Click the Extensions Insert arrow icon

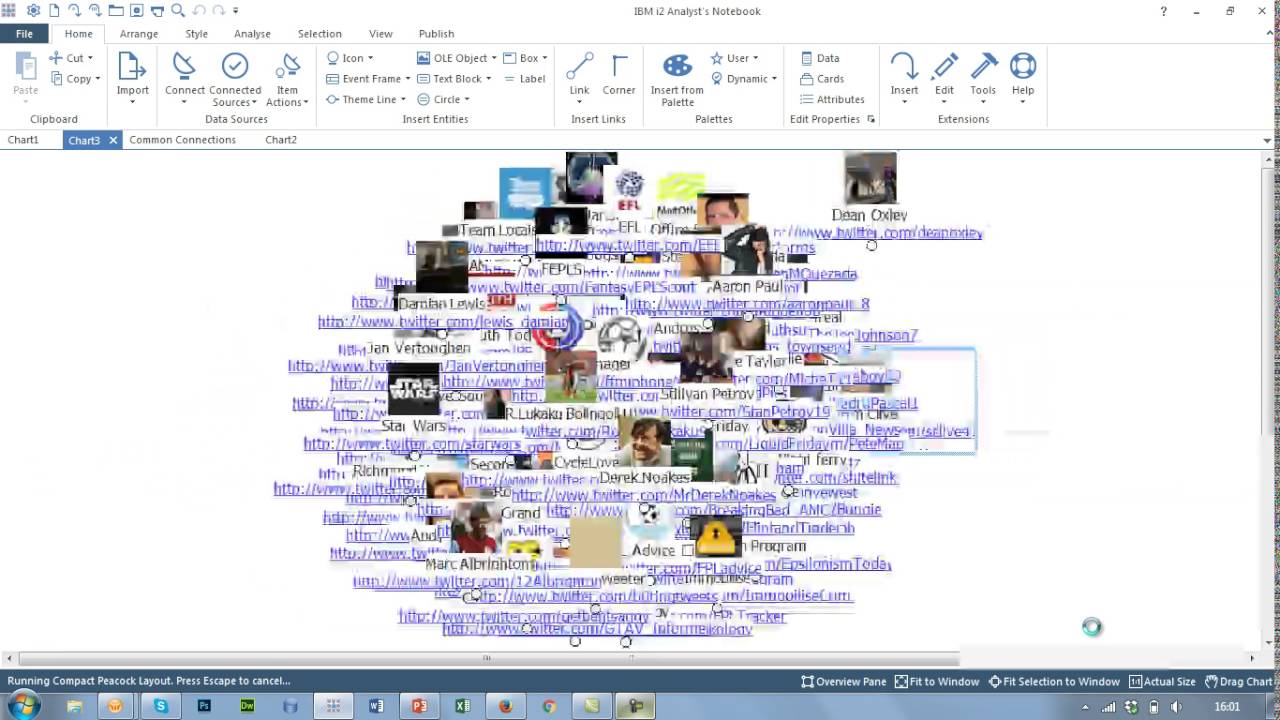(x=904, y=66)
